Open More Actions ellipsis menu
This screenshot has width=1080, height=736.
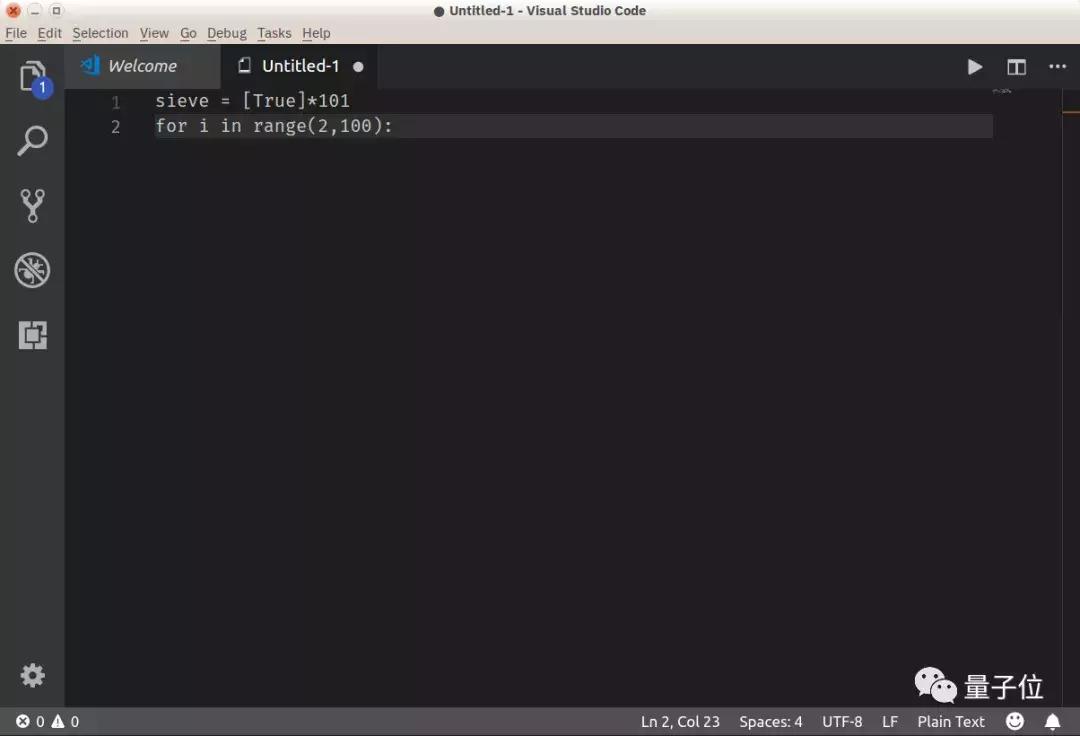pos(1058,67)
